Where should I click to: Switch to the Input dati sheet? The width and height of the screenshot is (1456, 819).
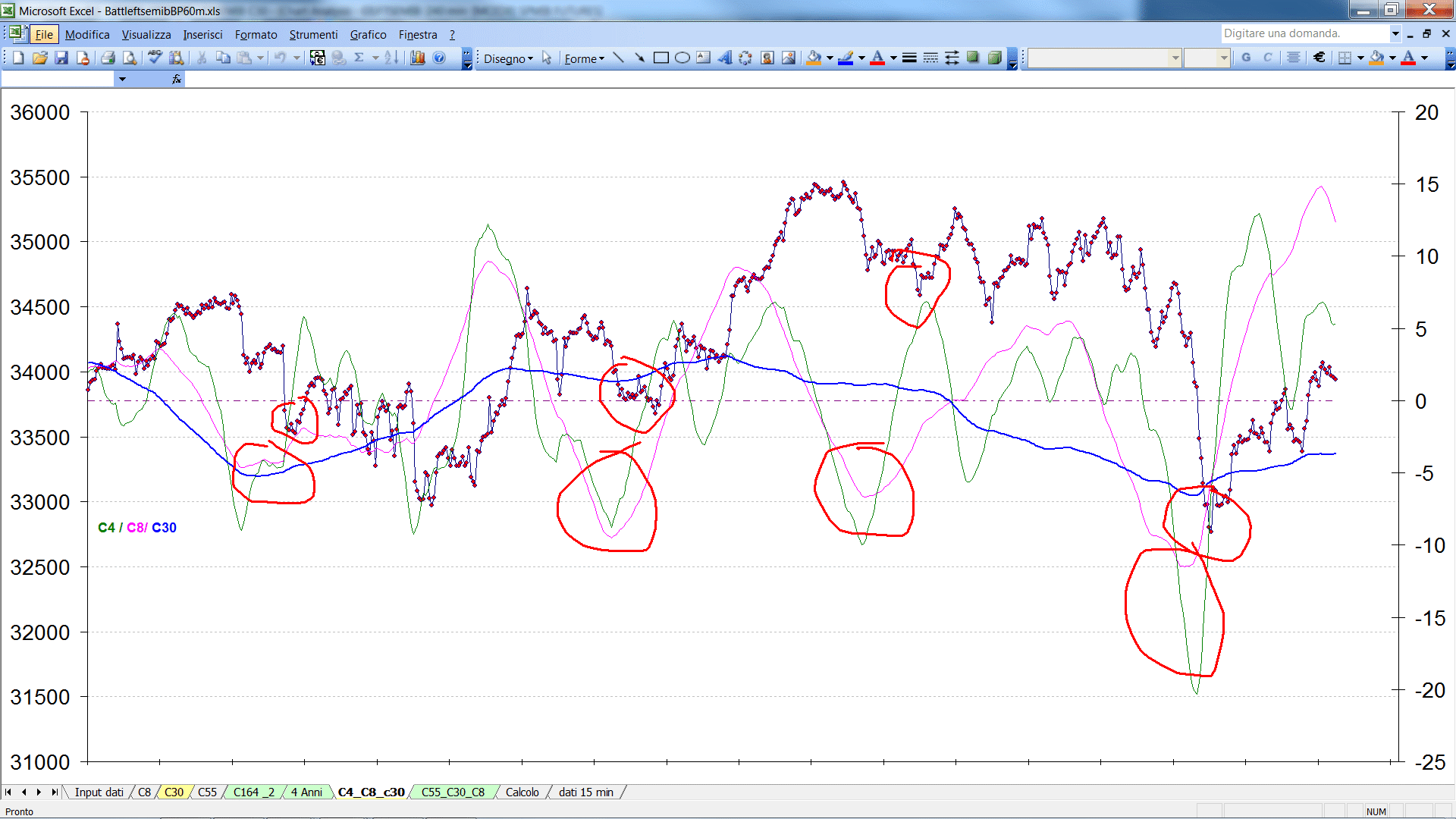point(99,792)
